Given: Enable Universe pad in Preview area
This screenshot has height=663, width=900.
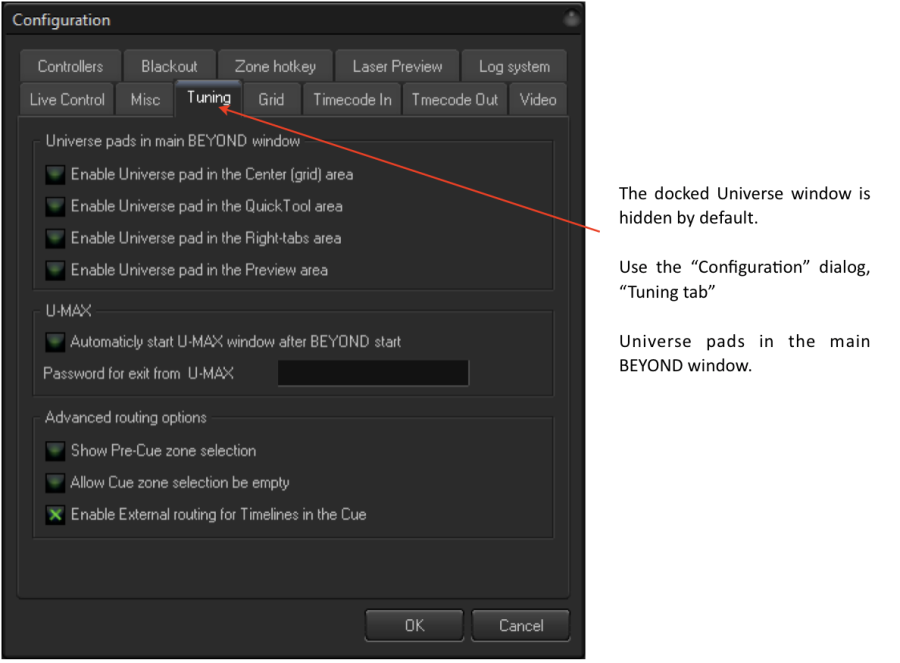Looking at the screenshot, I should coord(55,270).
